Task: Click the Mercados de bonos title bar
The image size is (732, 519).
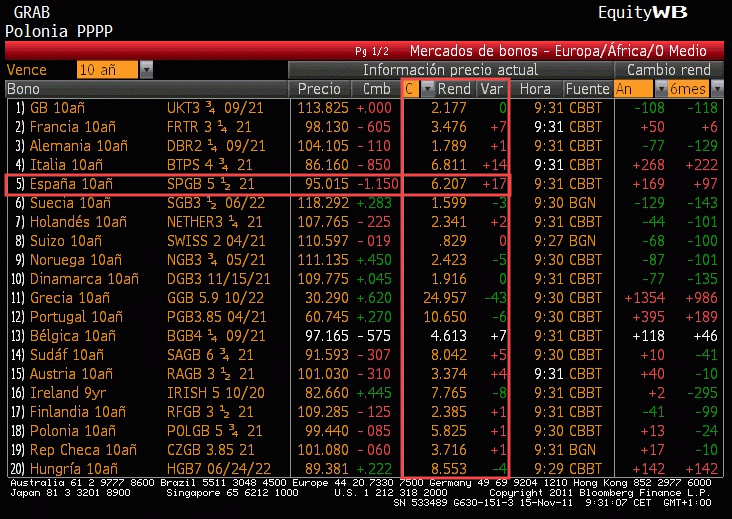Action: [x=557, y=50]
